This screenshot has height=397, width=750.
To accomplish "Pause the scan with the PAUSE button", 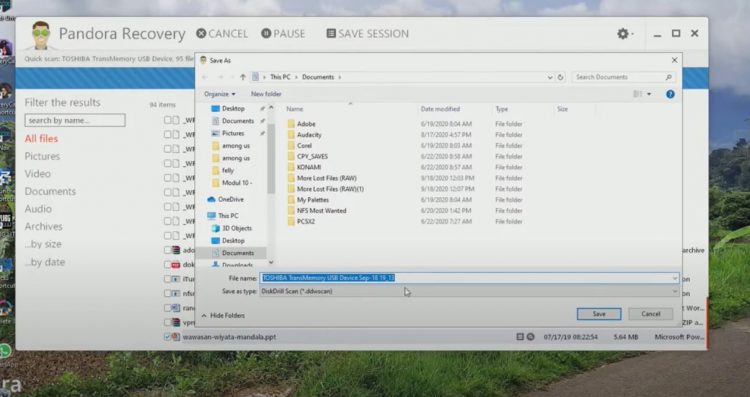I will (x=283, y=33).
